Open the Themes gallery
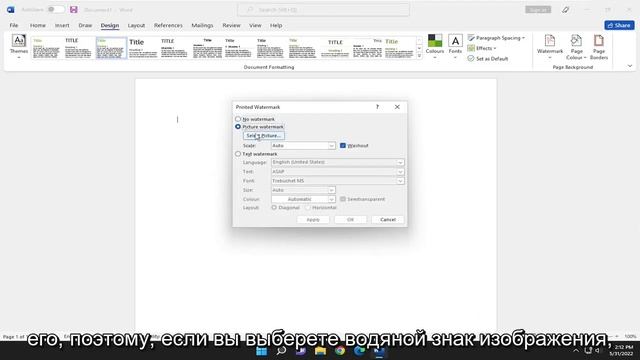 (x=19, y=46)
